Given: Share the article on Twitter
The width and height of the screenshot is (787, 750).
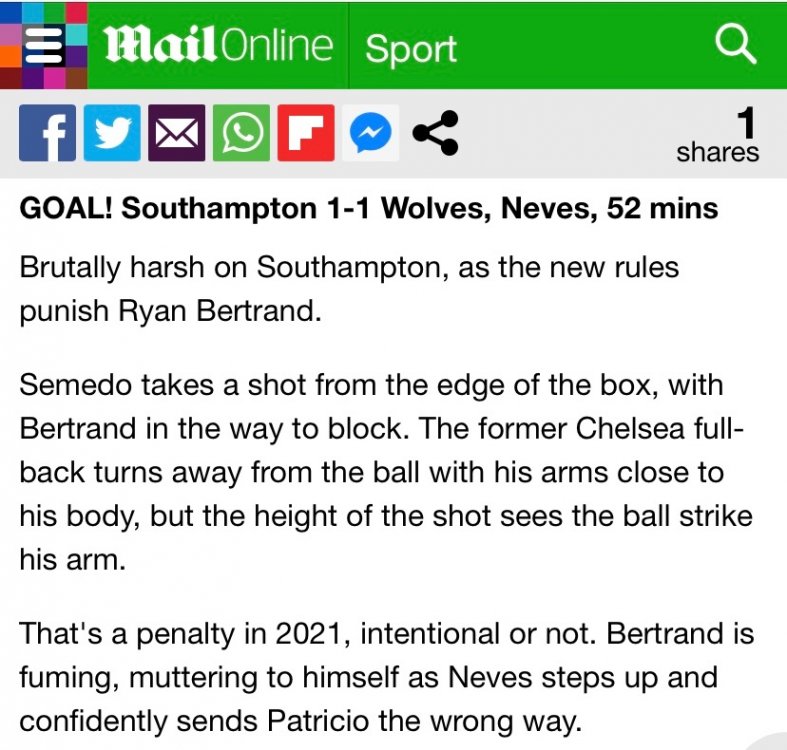Looking at the screenshot, I should tap(112, 133).
